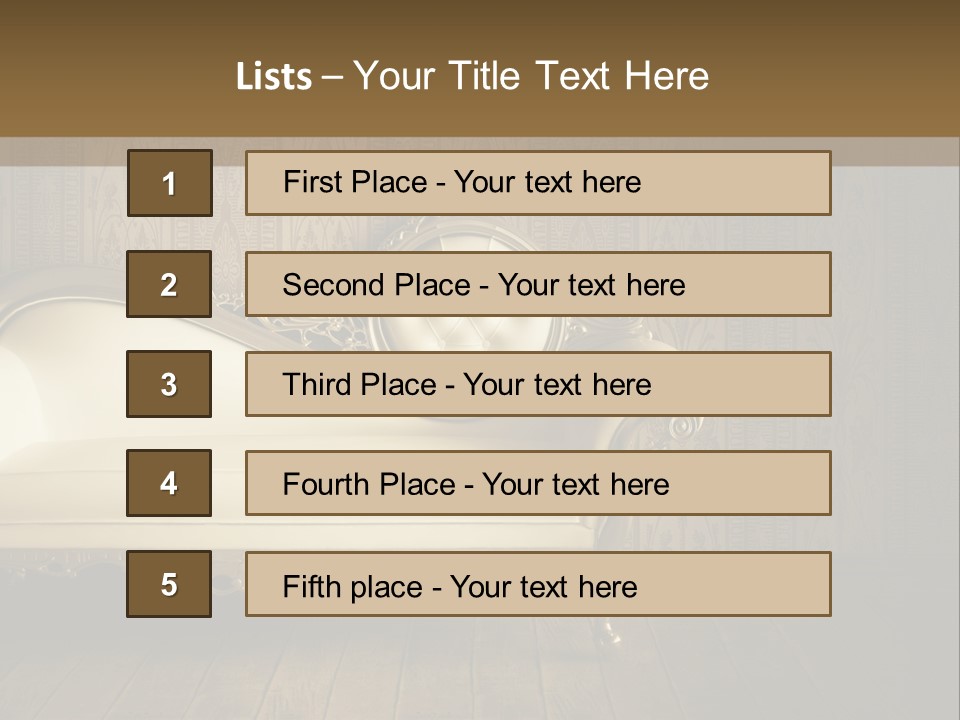
Task: Click the wall panel right of the list
Action: pyautogui.click(x=895, y=380)
